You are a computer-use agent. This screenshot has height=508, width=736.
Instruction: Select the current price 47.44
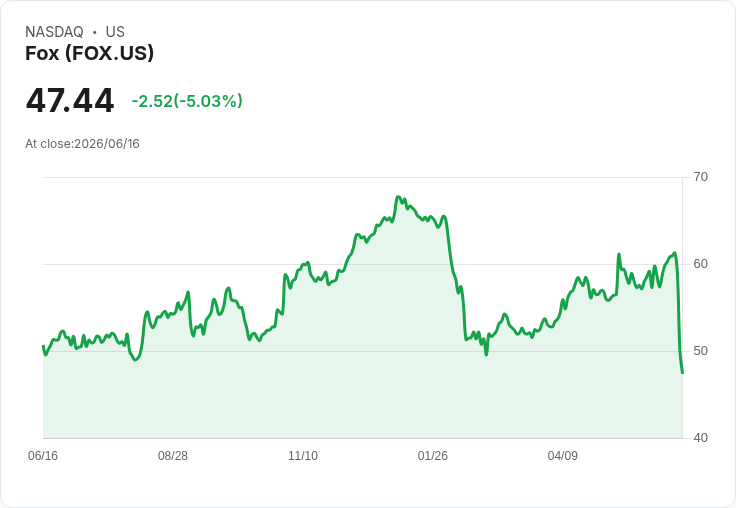click(x=69, y=100)
